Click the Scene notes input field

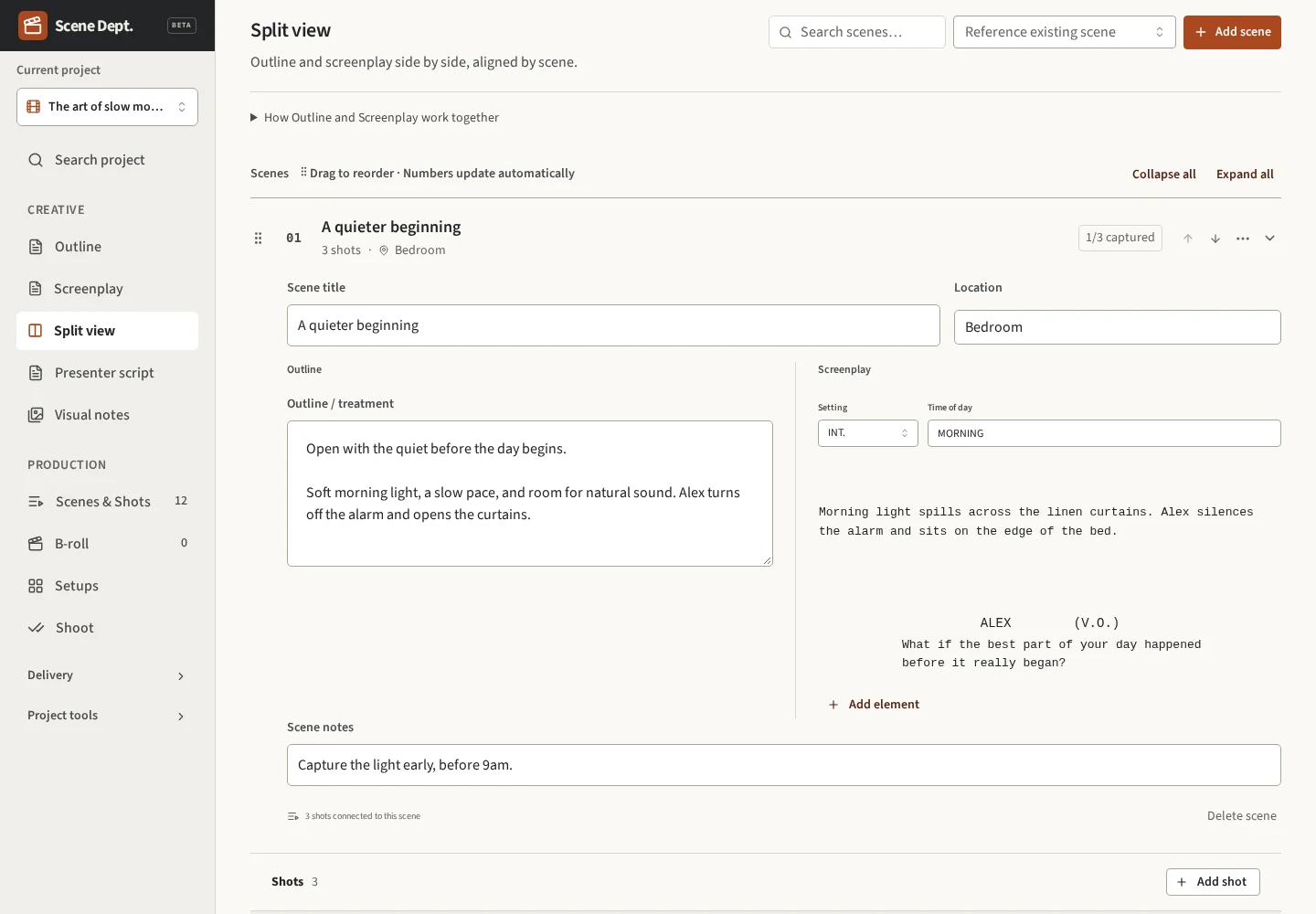[x=783, y=765]
